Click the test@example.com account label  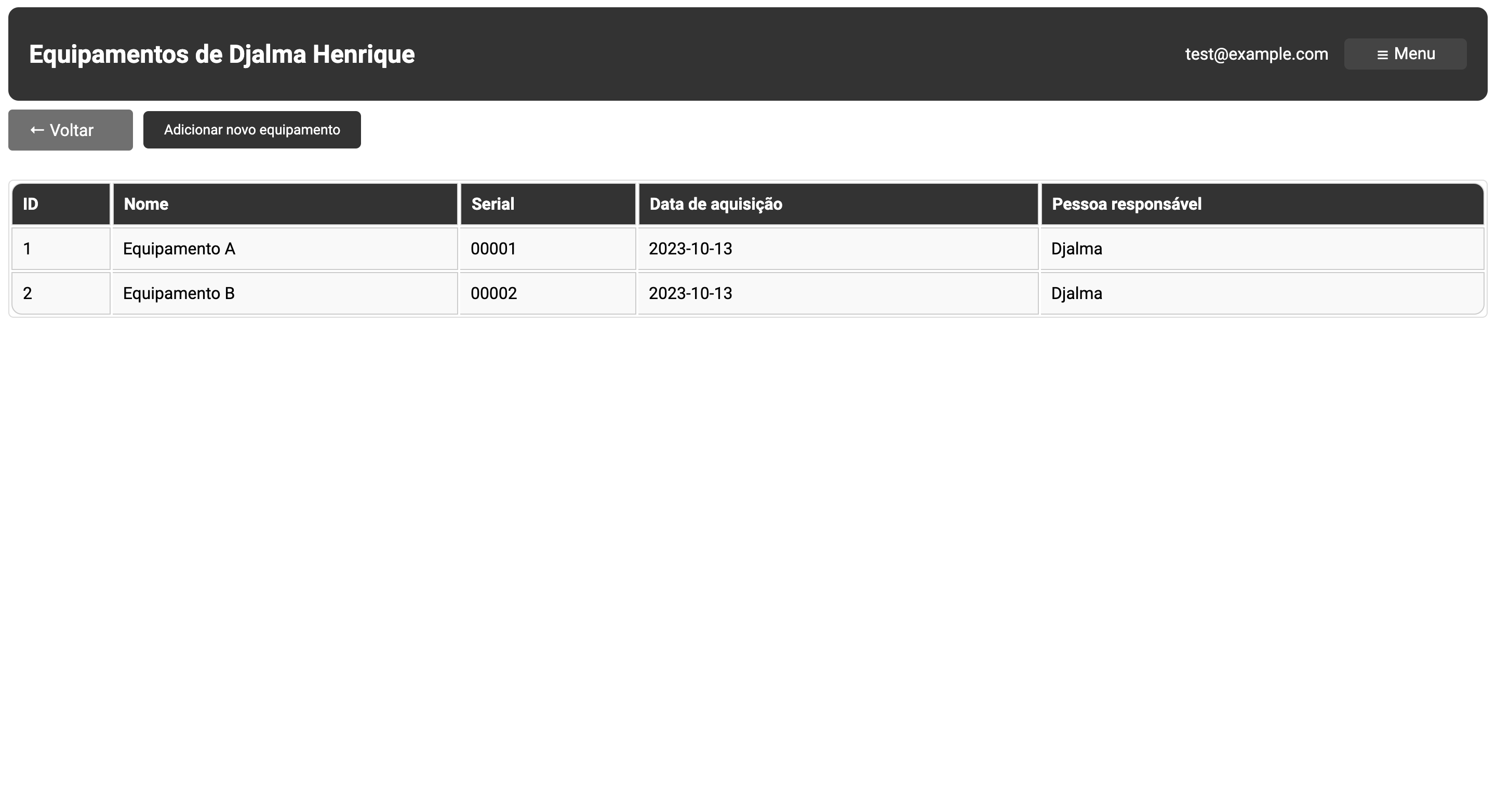[x=1256, y=53]
